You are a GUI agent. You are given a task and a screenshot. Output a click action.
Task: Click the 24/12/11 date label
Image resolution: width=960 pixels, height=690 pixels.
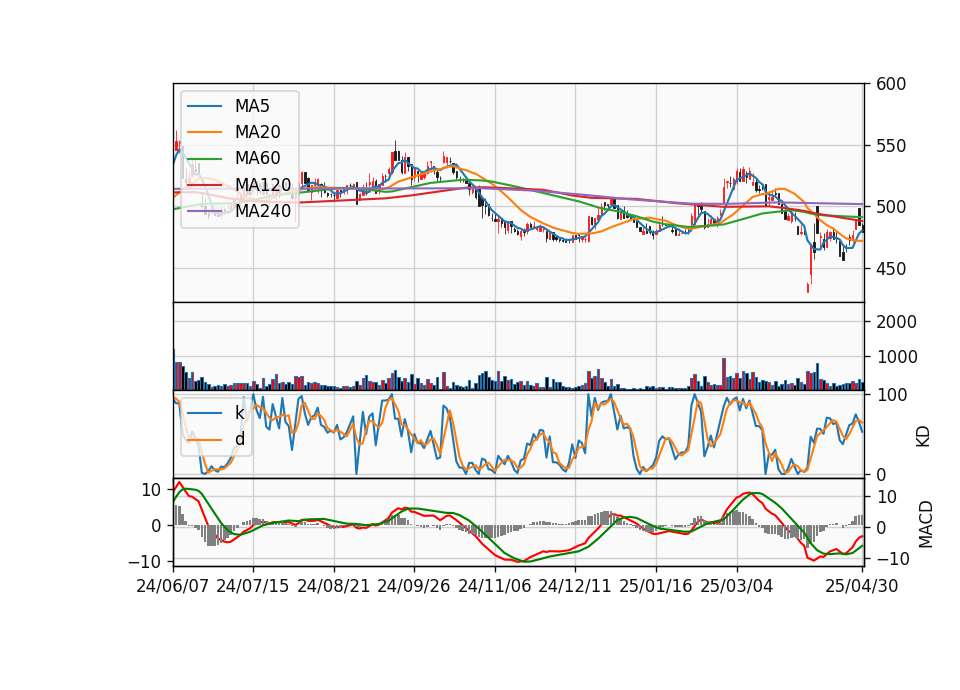click(x=575, y=586)
